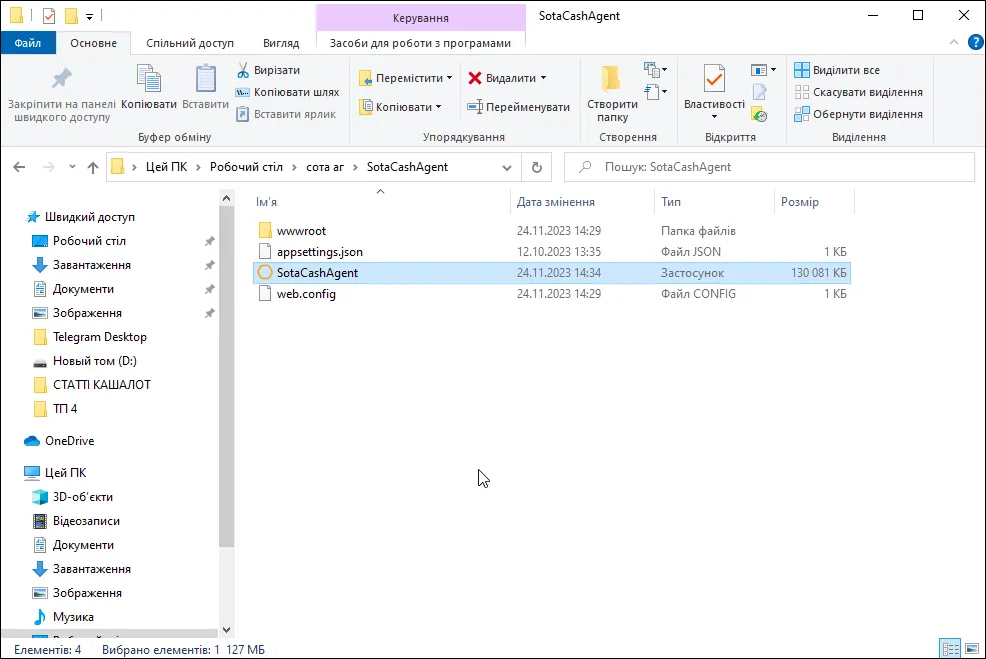Open Властивості checkmark icon
Viewport: 986px width, 659px height.
714,79
